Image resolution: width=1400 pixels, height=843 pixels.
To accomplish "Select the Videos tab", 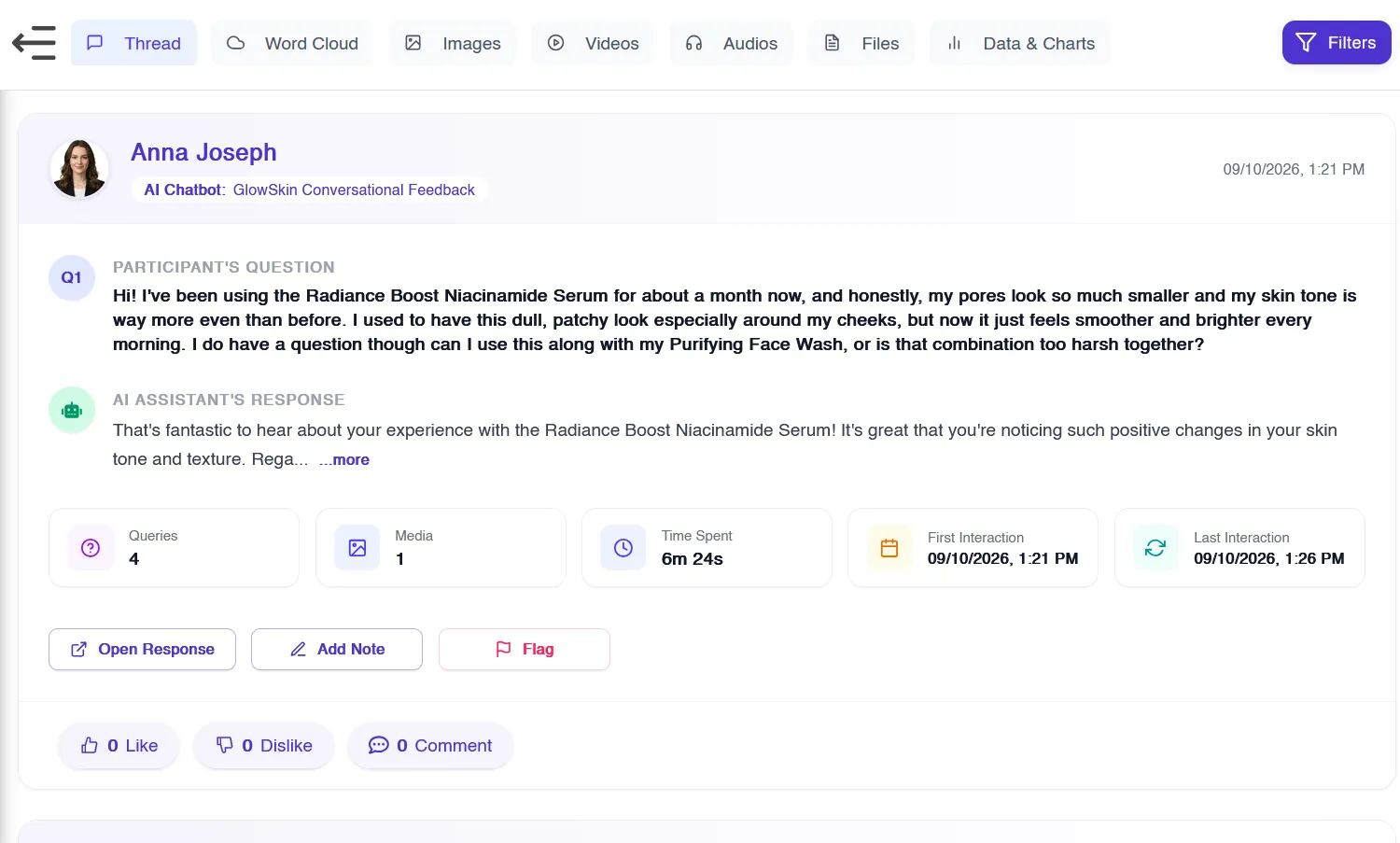I will pyautogui.click(x=593, y=43).
